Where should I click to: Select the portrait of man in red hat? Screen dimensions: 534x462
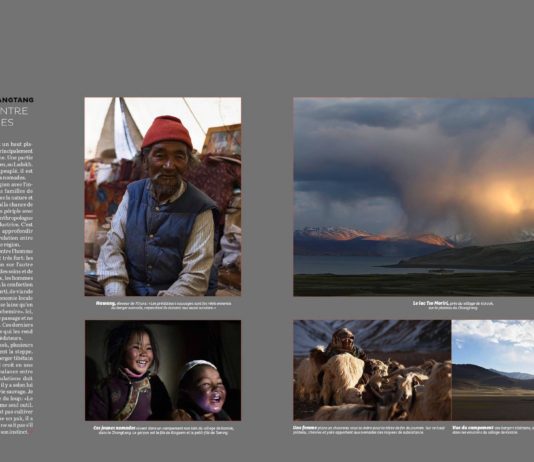(163, 196)
